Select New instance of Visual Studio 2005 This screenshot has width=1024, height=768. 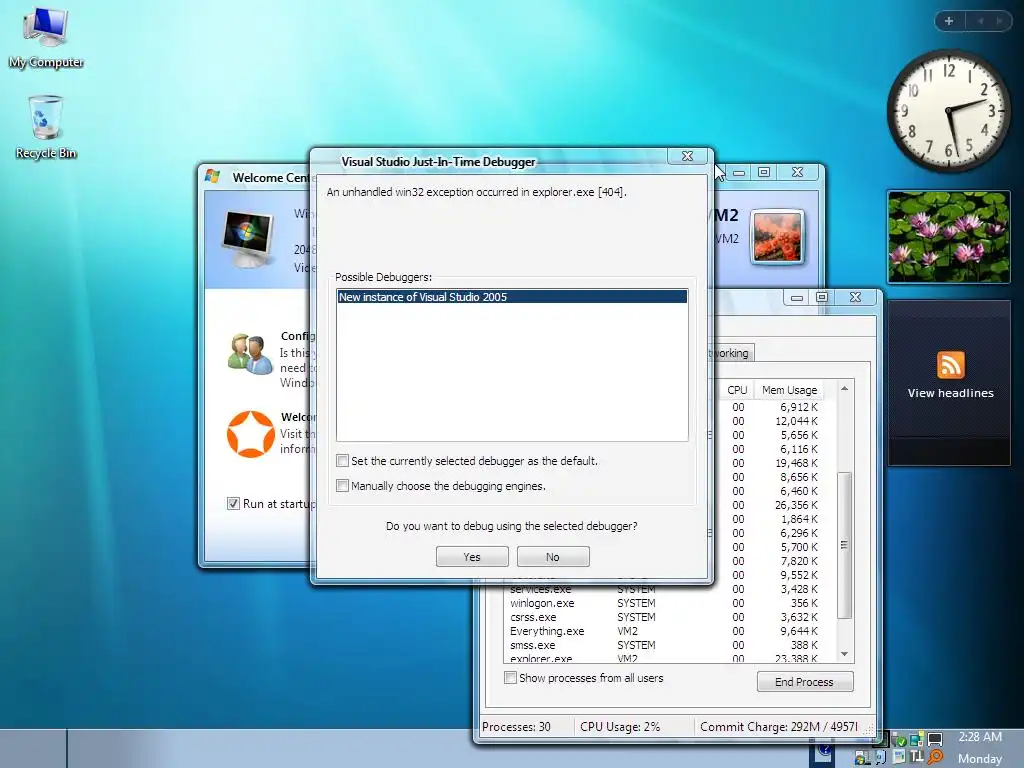pos(512,296)
